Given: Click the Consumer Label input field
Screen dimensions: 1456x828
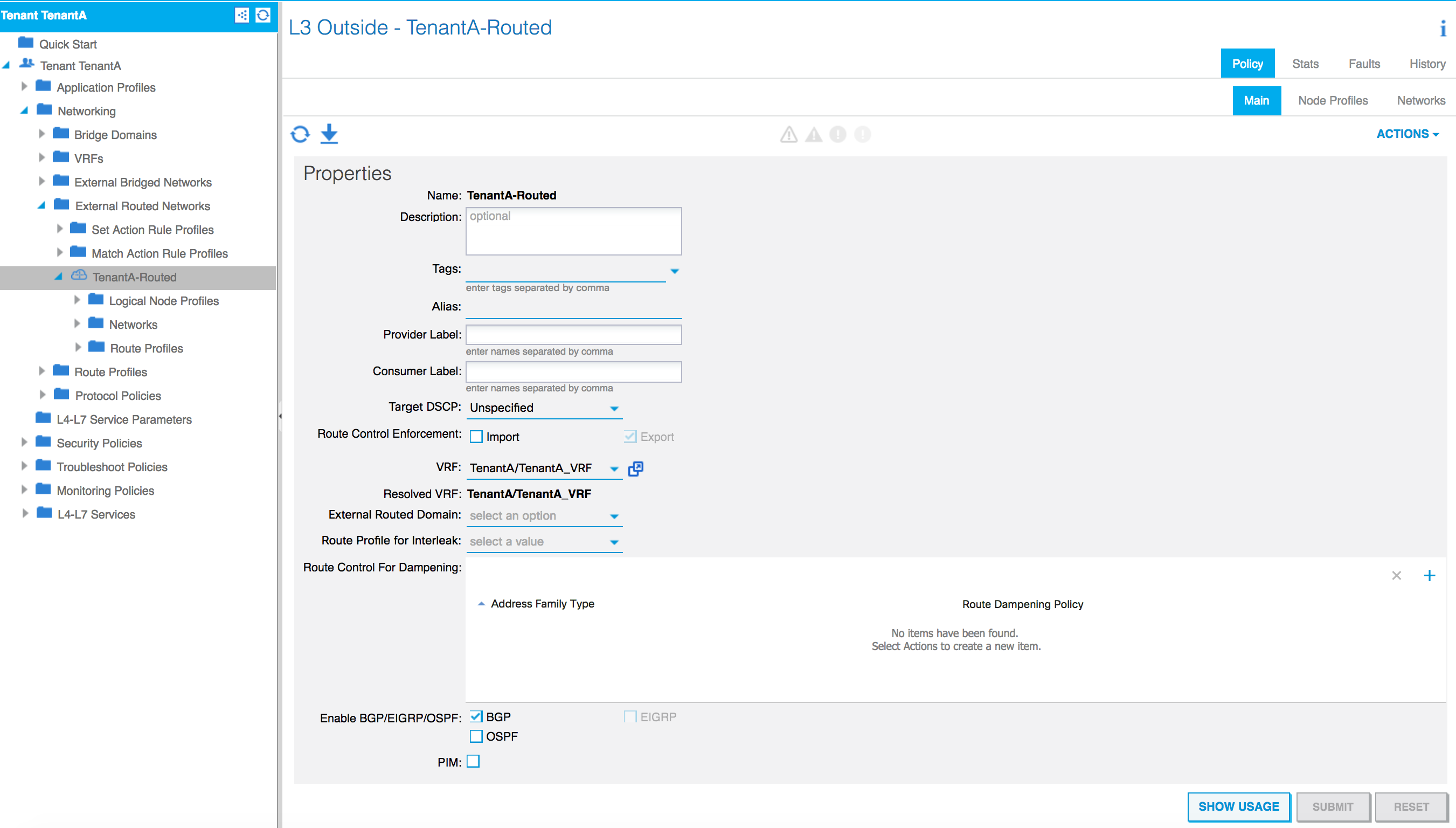Looking at the screenshot, I should 573,371.
